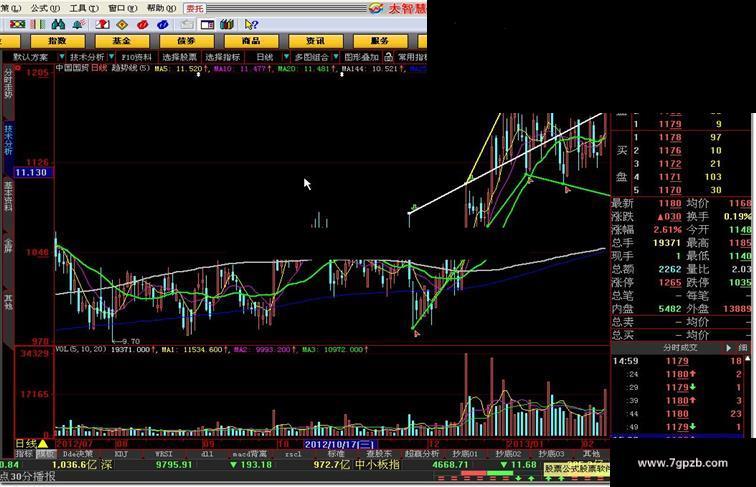Viewport: 756px width, 487px height.
Task: Click the 基金 yellow button
Action: pos(122,41)
